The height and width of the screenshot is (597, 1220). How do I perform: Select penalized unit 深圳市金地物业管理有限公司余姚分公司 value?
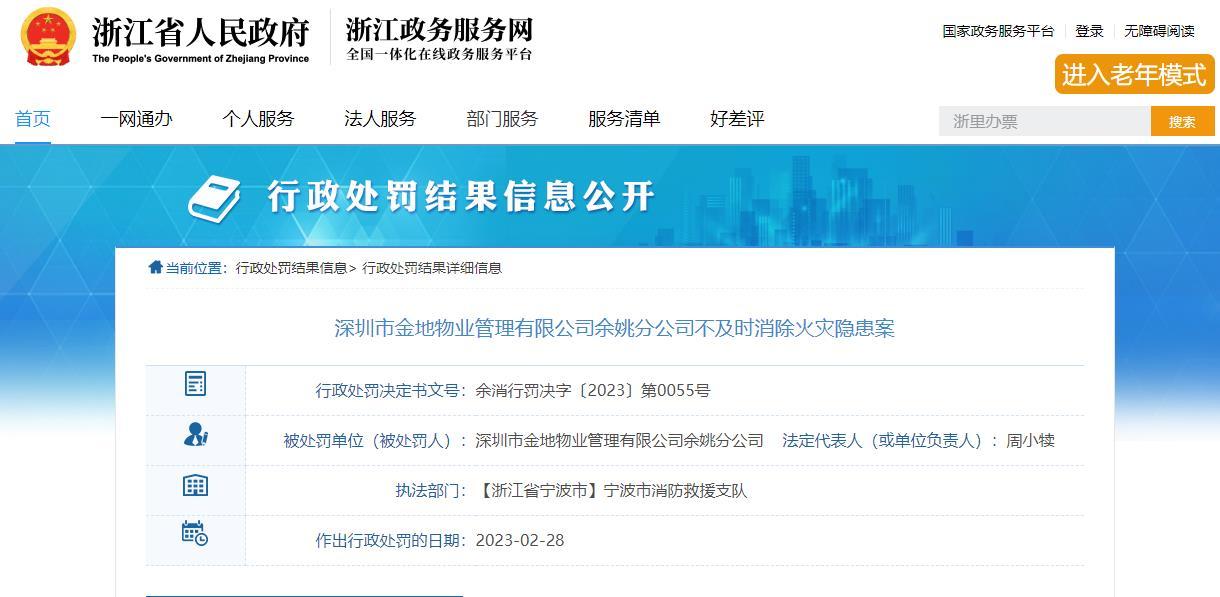pyautogui.click(x=620, y=440)
